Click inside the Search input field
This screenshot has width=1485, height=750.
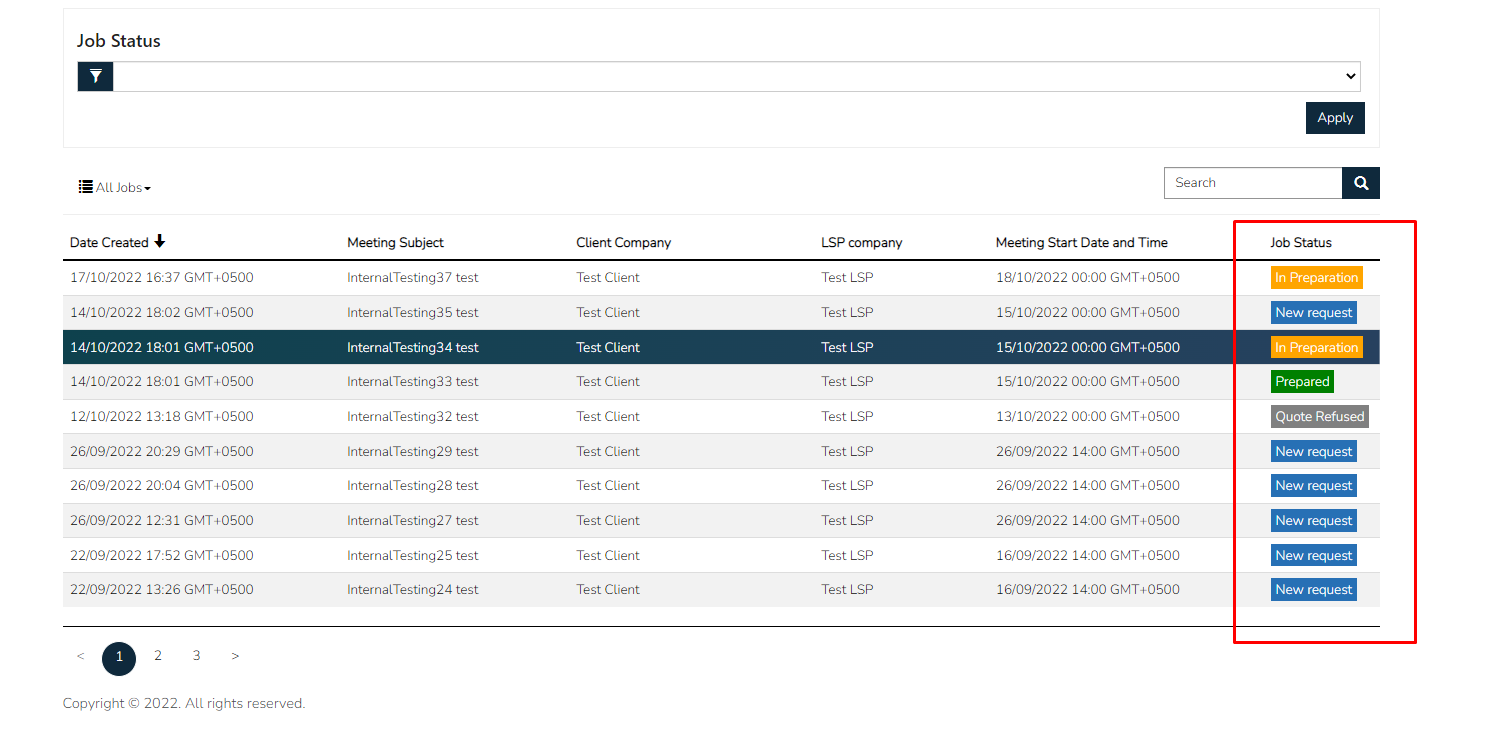point(1253,183)
